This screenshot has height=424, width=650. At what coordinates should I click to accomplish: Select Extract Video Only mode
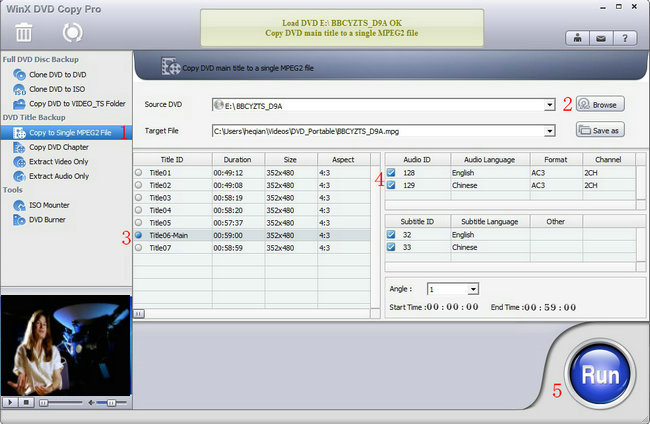[58, 162]
